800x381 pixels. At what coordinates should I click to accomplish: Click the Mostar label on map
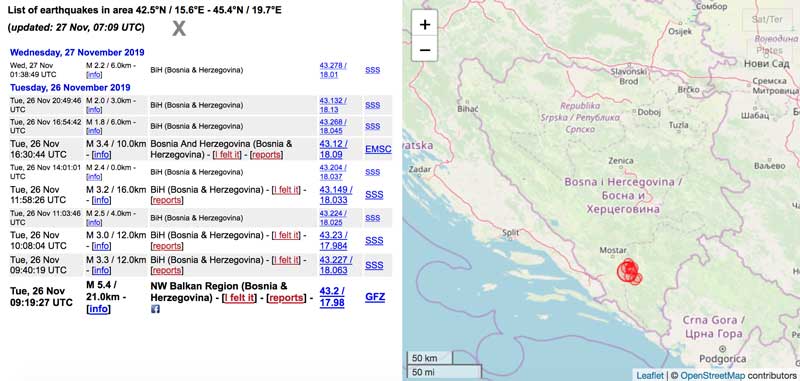(613, 250)
